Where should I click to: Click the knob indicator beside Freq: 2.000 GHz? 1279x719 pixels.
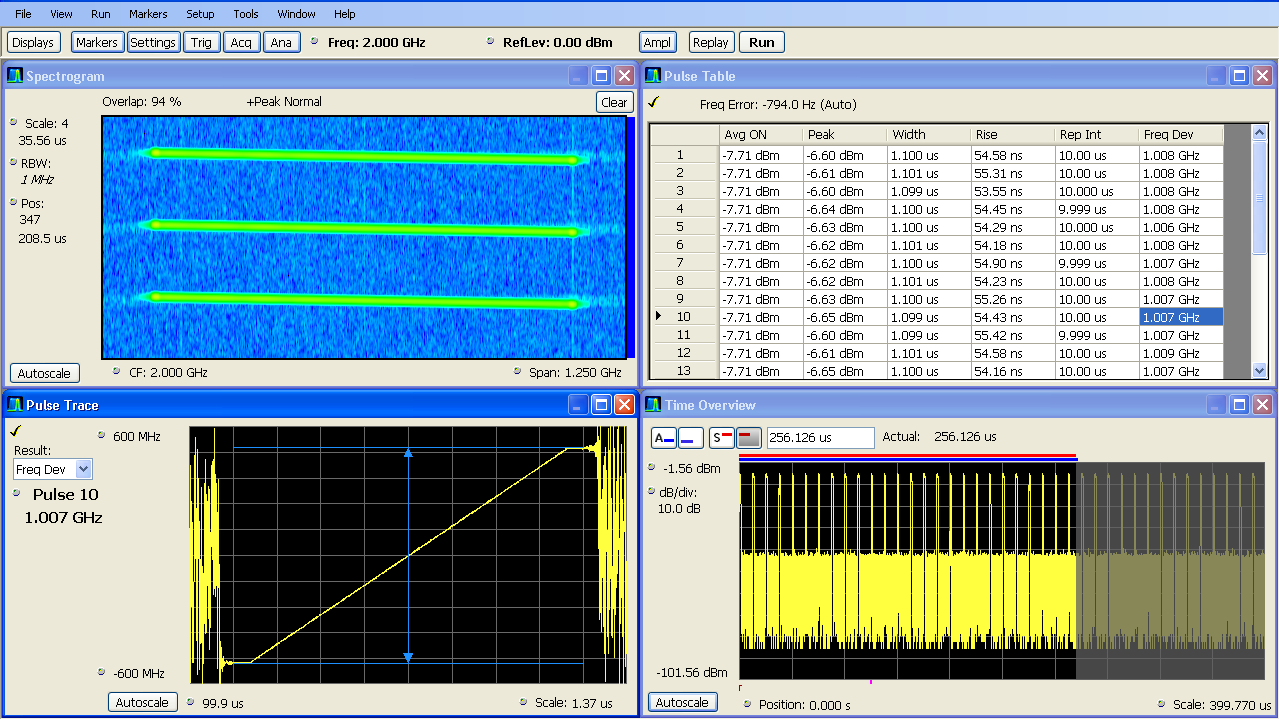pyautogui.click(x=315, y=42)
